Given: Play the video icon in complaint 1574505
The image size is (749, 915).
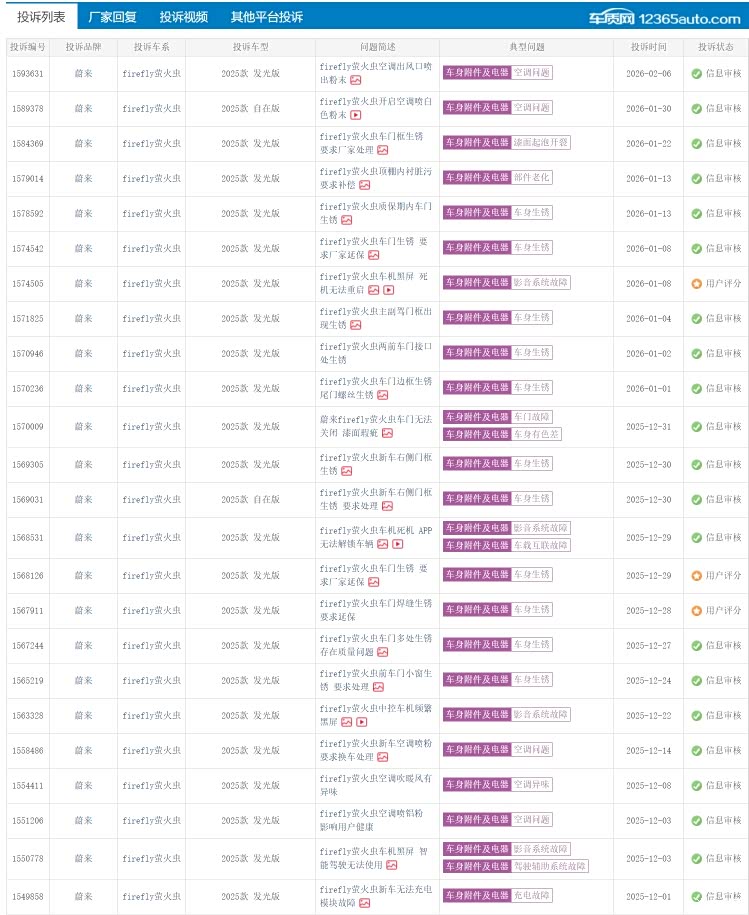Looking at the screenshot, I should click(388, 291).
